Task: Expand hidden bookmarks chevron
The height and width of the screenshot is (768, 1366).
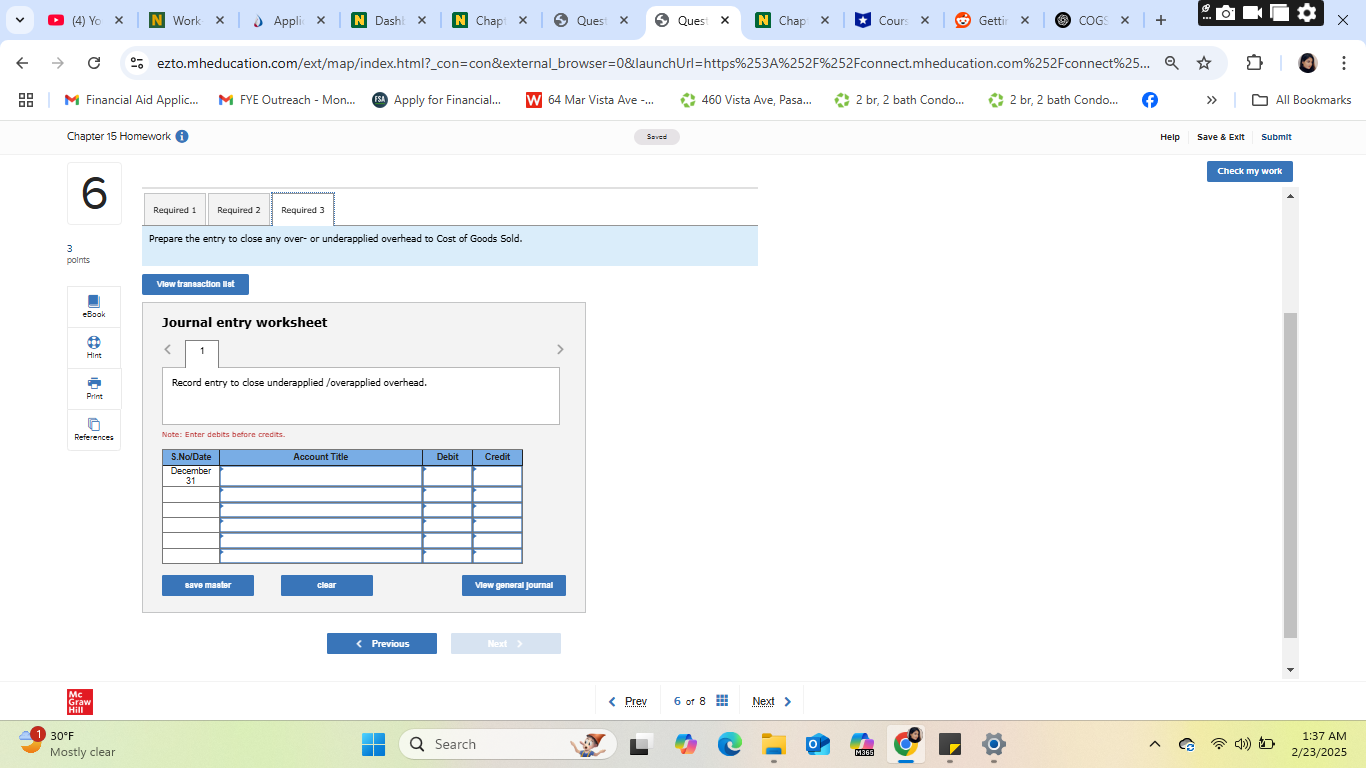Action: click(x=1212, y=100)
